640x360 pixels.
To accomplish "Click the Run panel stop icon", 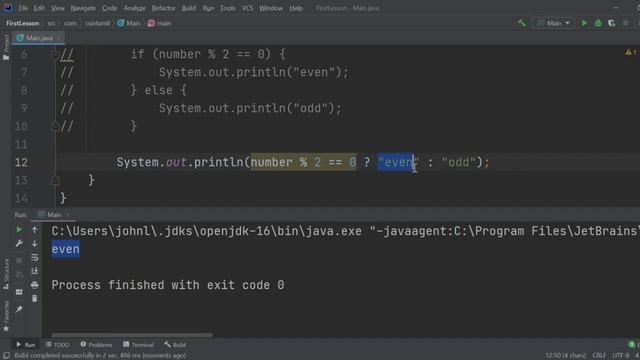I will coord(19,260).
